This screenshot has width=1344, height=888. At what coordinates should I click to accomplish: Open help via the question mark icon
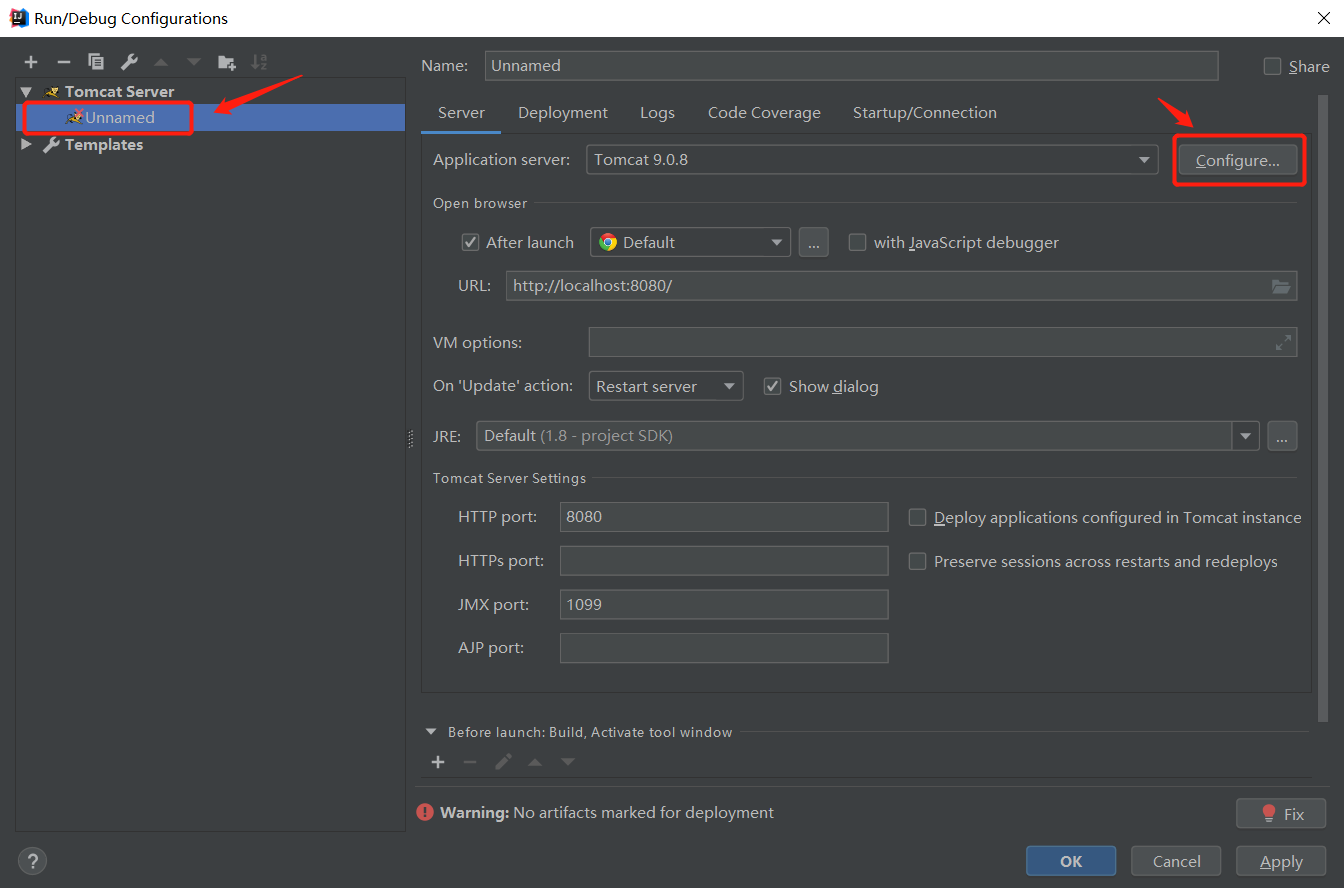point(32,861)
